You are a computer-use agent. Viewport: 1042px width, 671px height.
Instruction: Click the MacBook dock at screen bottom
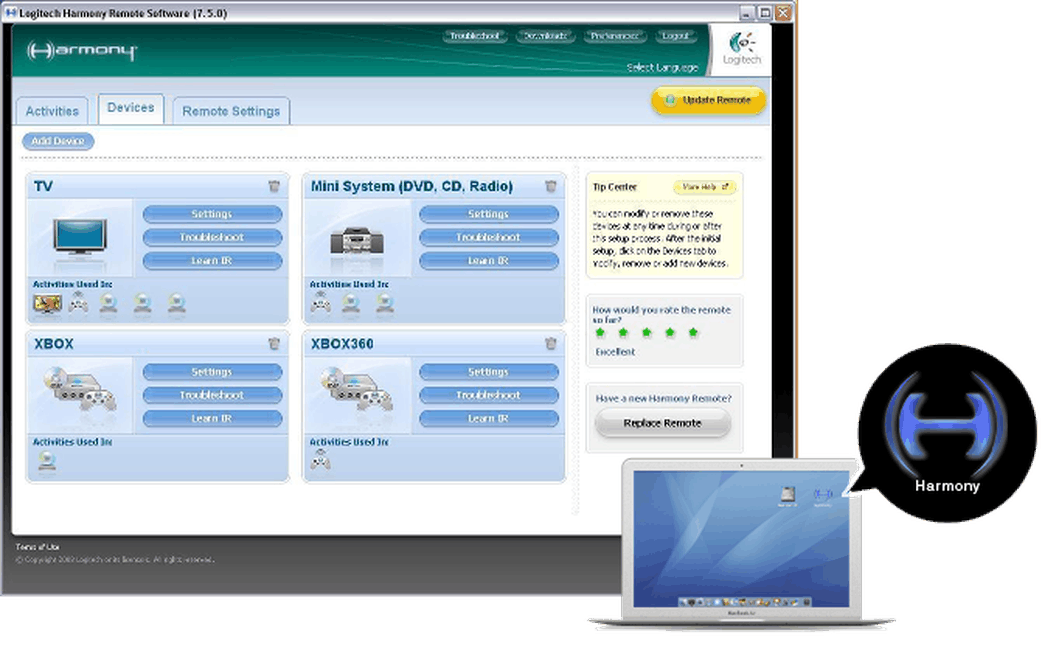[x=743, y=602]
